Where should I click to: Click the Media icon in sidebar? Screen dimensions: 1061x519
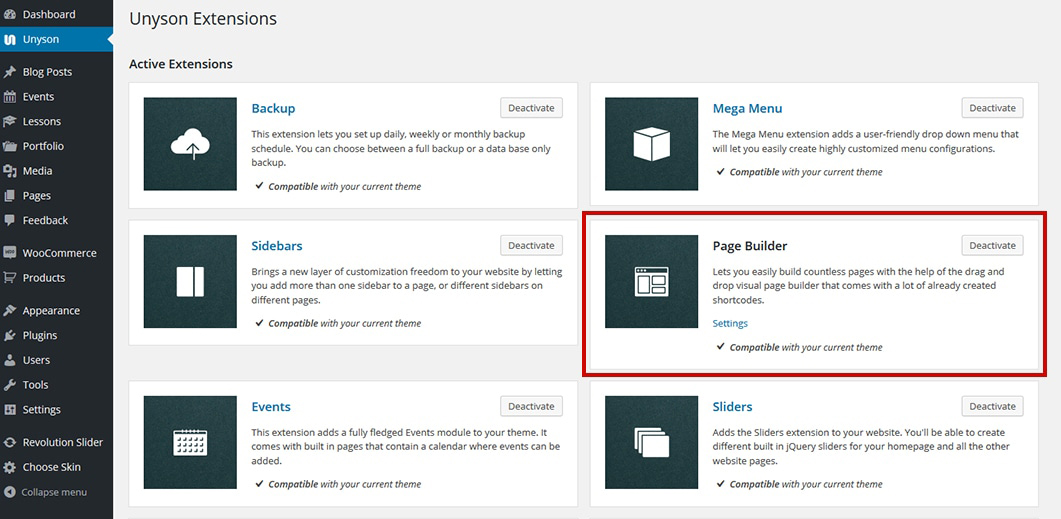click(x=9, y=171)
